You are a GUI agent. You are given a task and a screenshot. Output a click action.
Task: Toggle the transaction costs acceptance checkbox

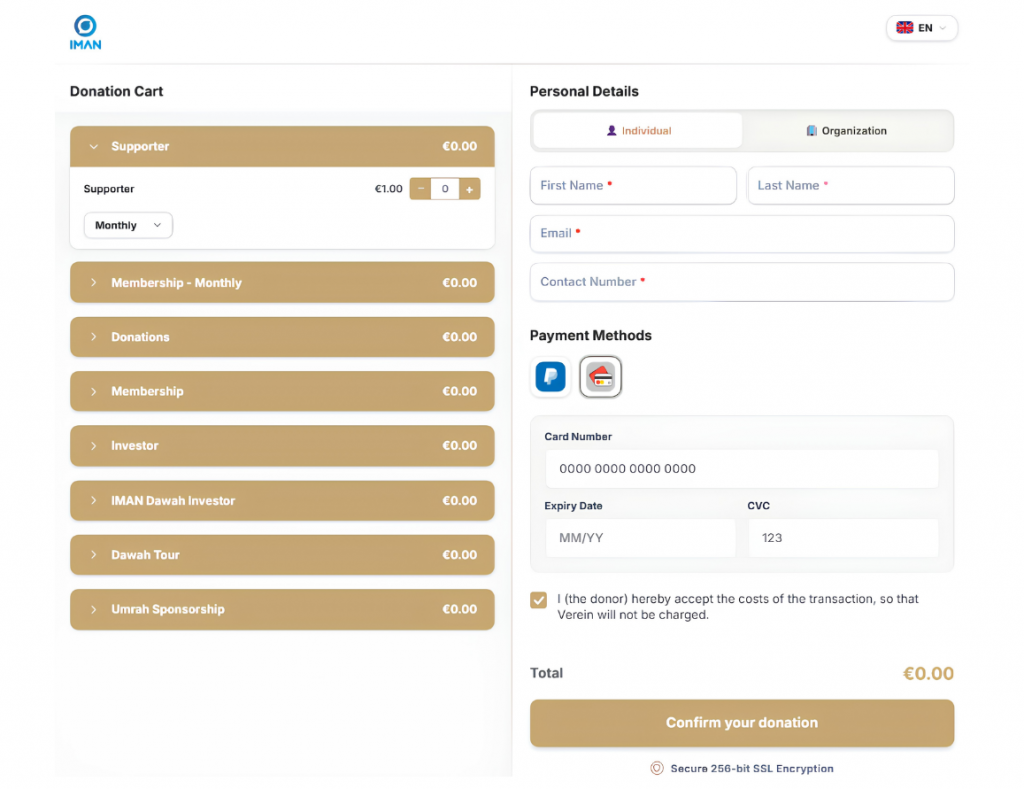point(539,600)
